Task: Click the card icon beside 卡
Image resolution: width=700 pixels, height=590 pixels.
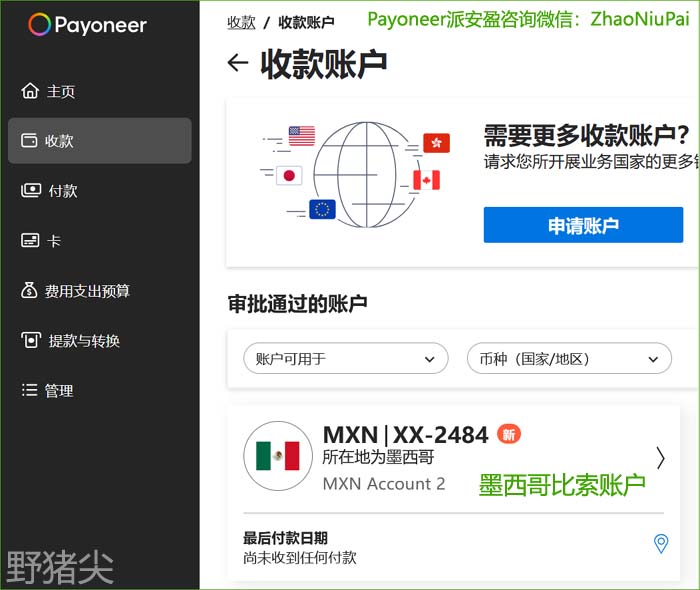Action: [30, 240]
